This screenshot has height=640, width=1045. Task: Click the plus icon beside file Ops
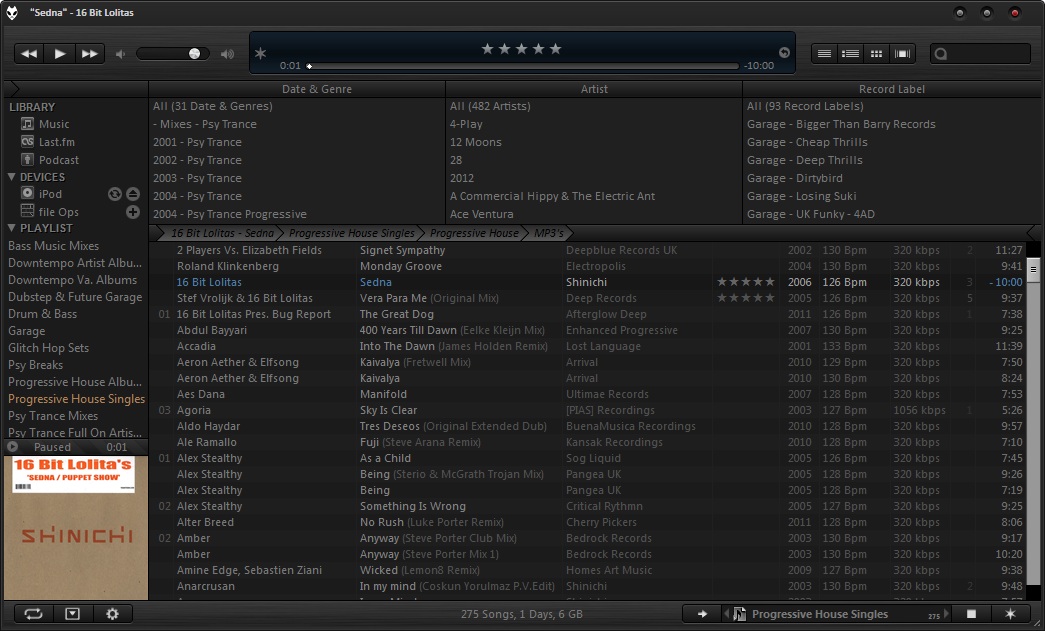point(133,212)
